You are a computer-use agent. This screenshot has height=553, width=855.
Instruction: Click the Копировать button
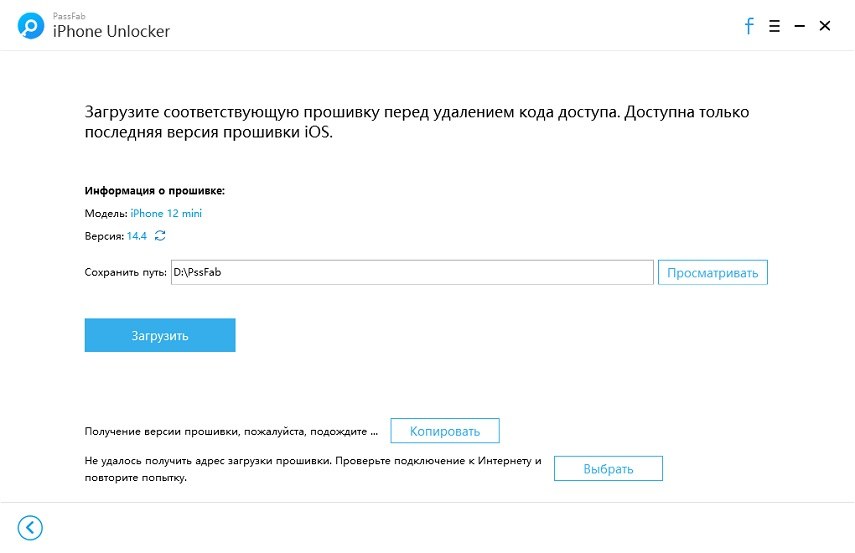tap(445, 431)
